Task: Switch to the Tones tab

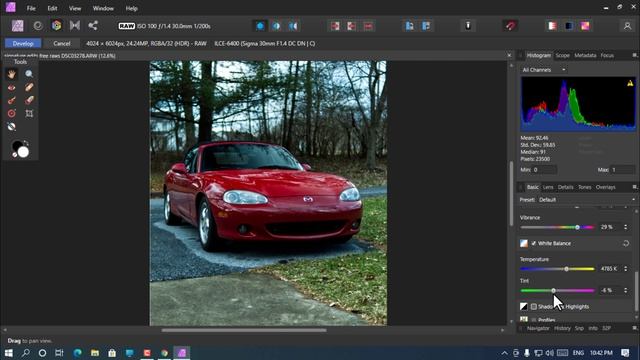Action: (x=584, y=187)
